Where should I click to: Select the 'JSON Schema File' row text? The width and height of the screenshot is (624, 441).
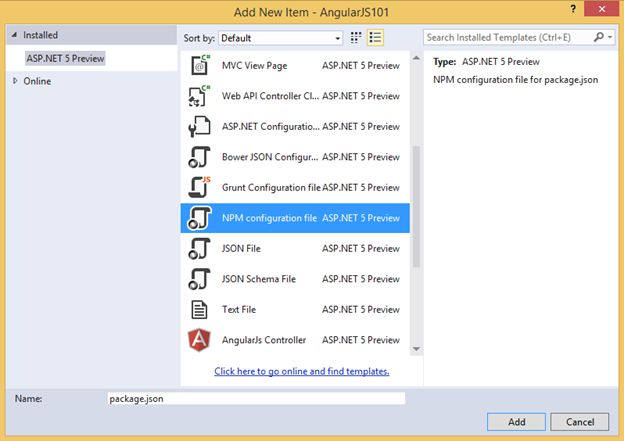click(259, 279)
